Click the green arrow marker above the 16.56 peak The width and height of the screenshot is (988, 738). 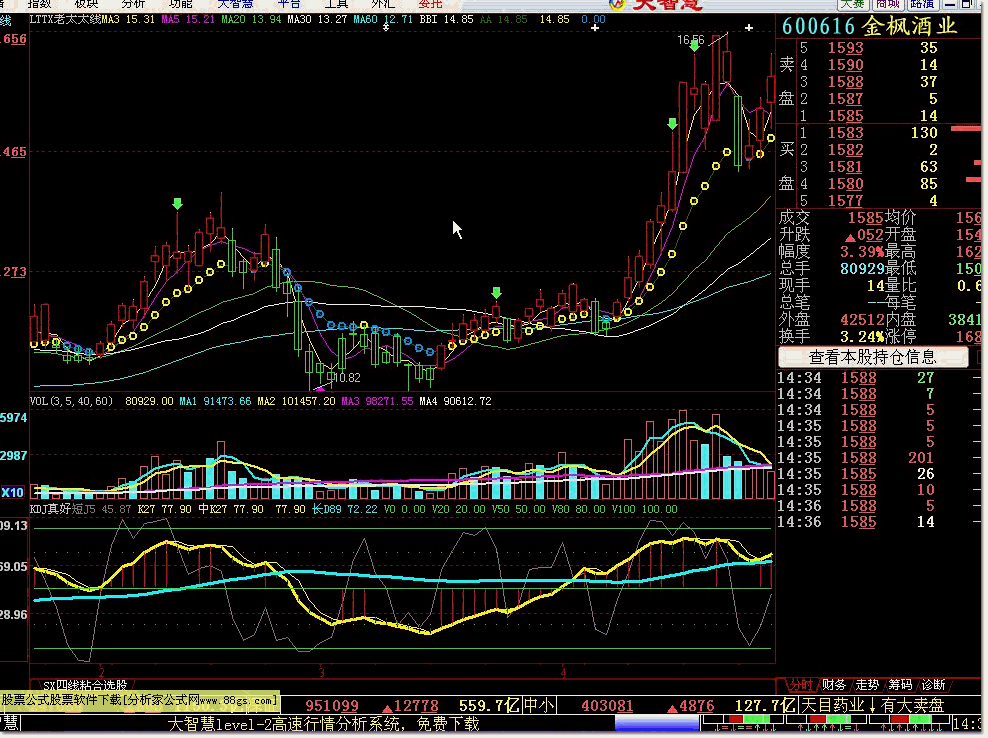[x=694, y=46]
